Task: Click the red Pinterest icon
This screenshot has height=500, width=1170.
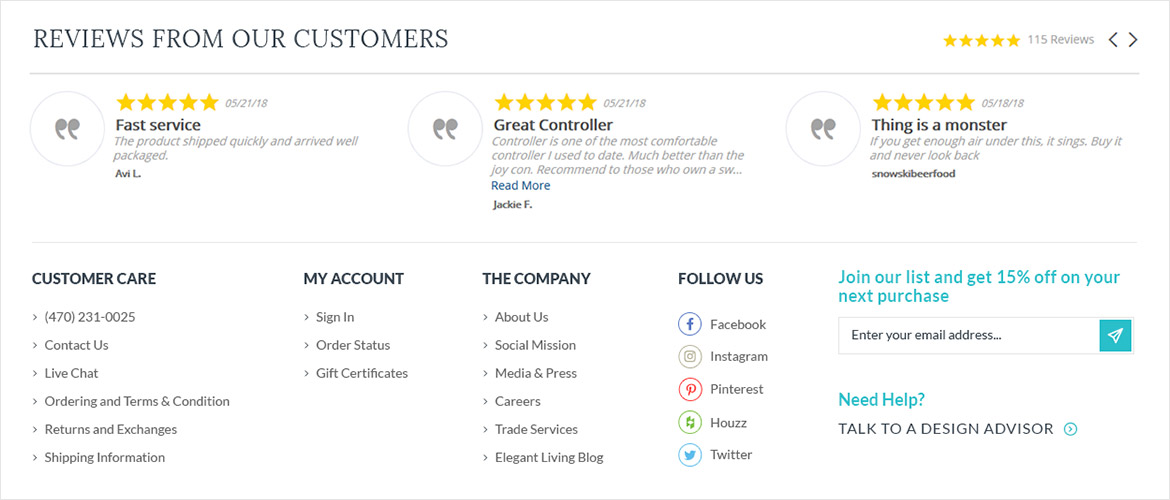Action: click(690, 390)
